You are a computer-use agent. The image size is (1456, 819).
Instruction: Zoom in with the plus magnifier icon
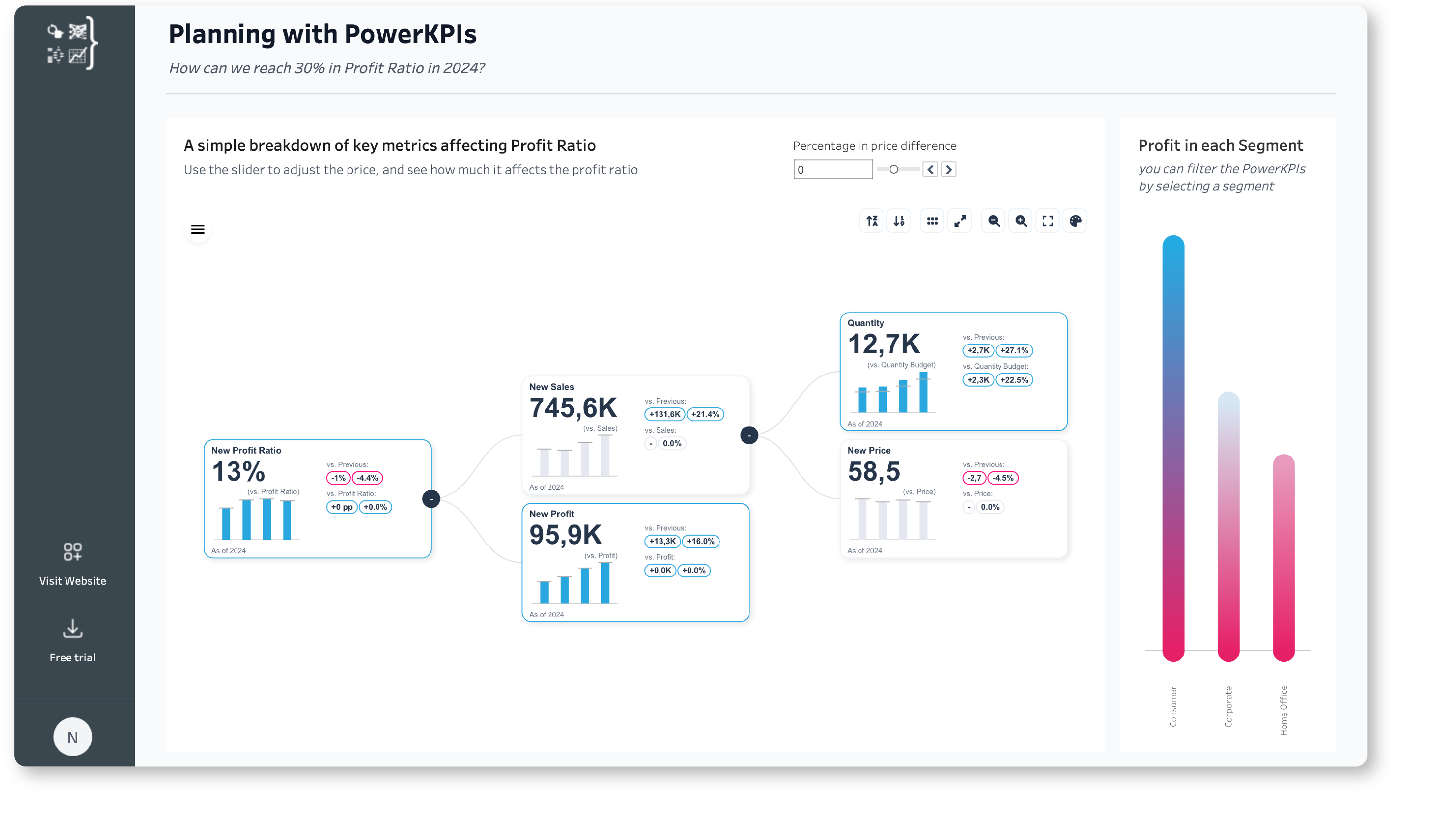click(1021, 221)
